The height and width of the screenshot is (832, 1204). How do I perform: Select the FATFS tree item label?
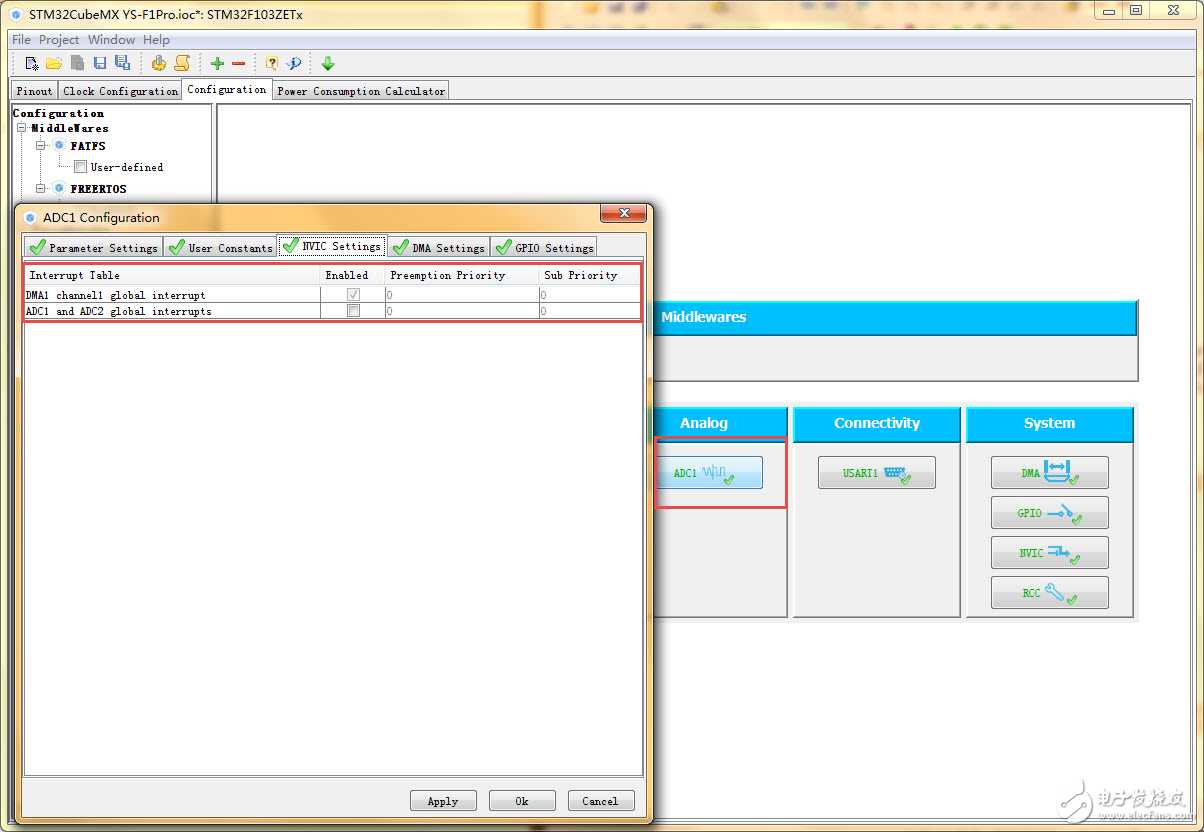coord(88,146)
